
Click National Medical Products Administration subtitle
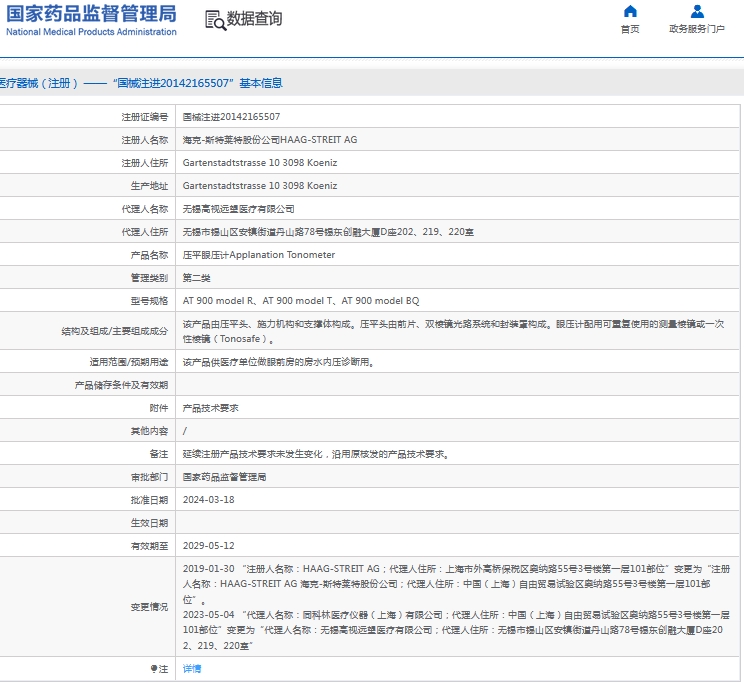point(91,32)
